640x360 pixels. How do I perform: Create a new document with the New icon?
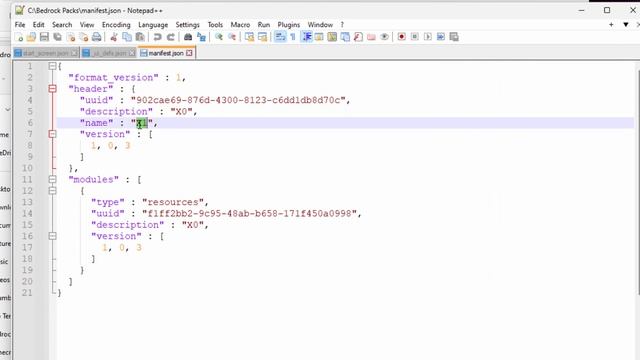(19, 37)
